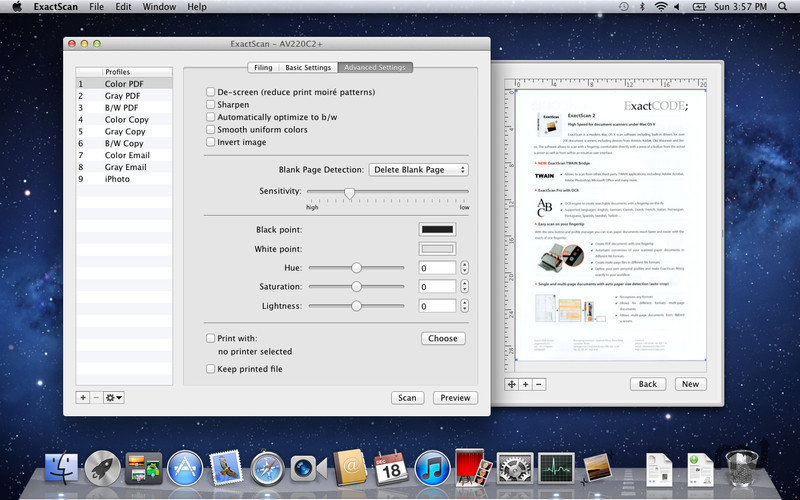The image size is (800, 500).
Task: Check Keep printed file option
Action: point(210,368)
